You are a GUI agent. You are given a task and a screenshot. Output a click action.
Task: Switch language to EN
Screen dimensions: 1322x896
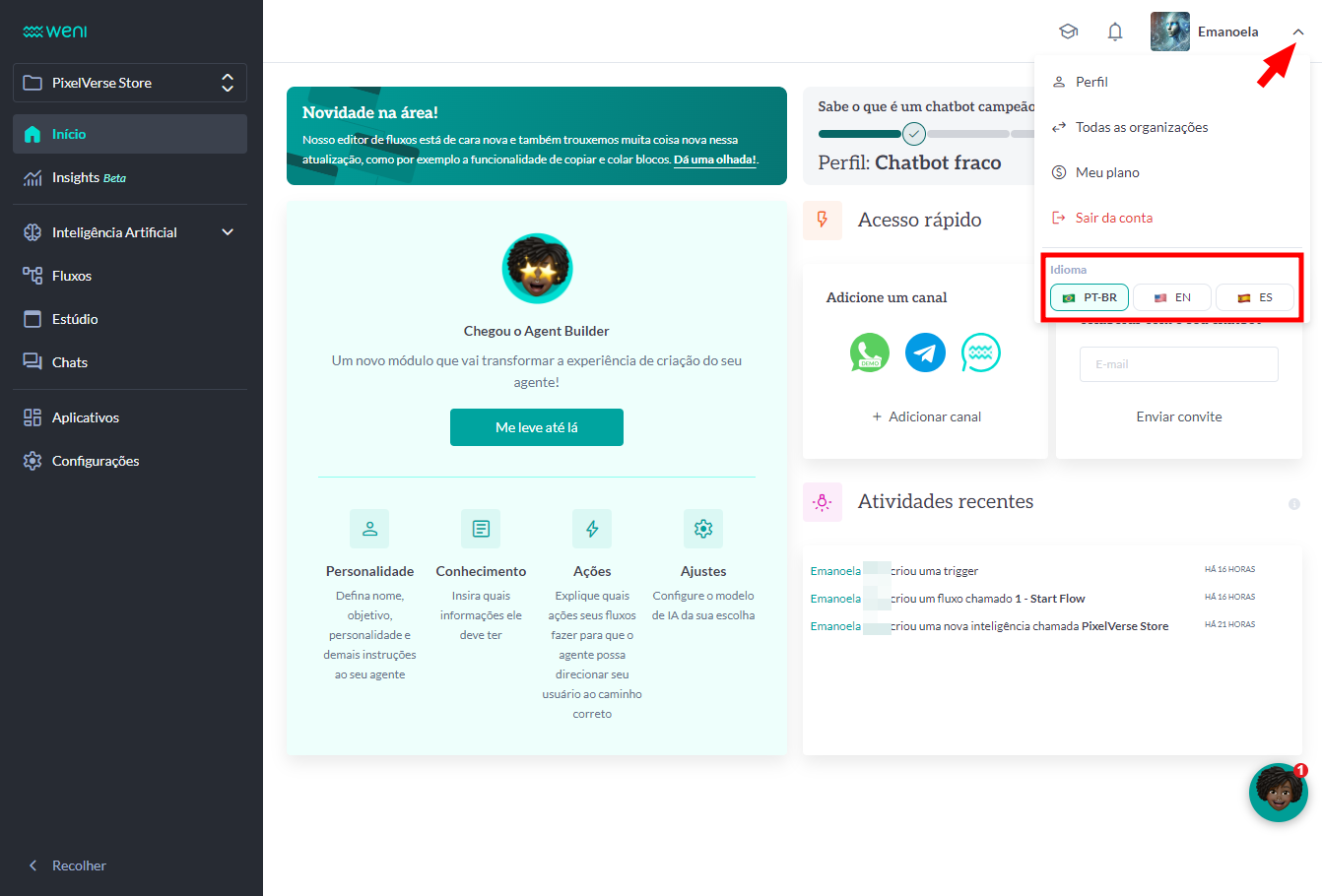click(1171, 296)
